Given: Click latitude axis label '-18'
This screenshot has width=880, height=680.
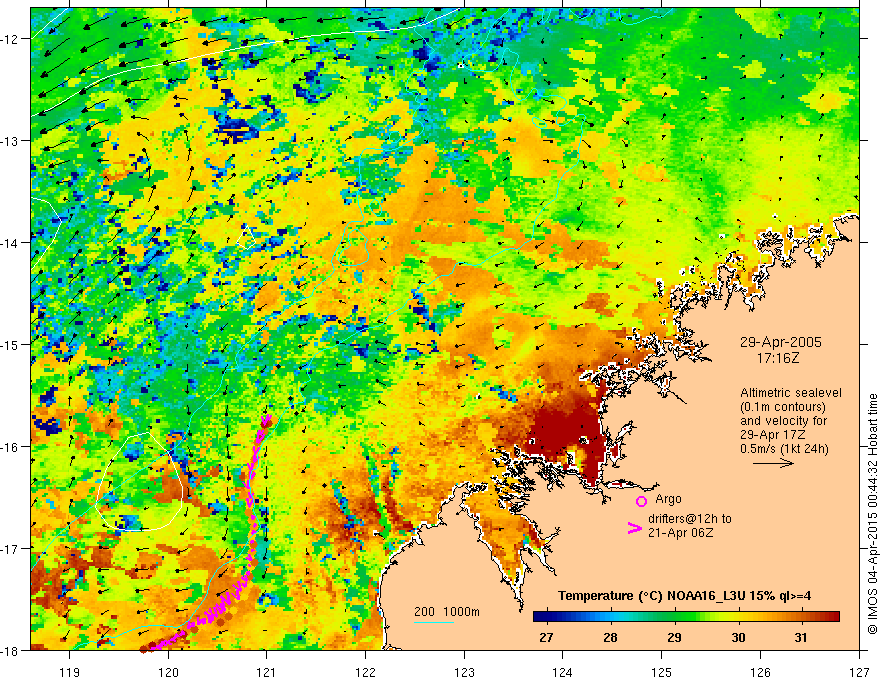Looking at the screenshot, I should [10, 651].
